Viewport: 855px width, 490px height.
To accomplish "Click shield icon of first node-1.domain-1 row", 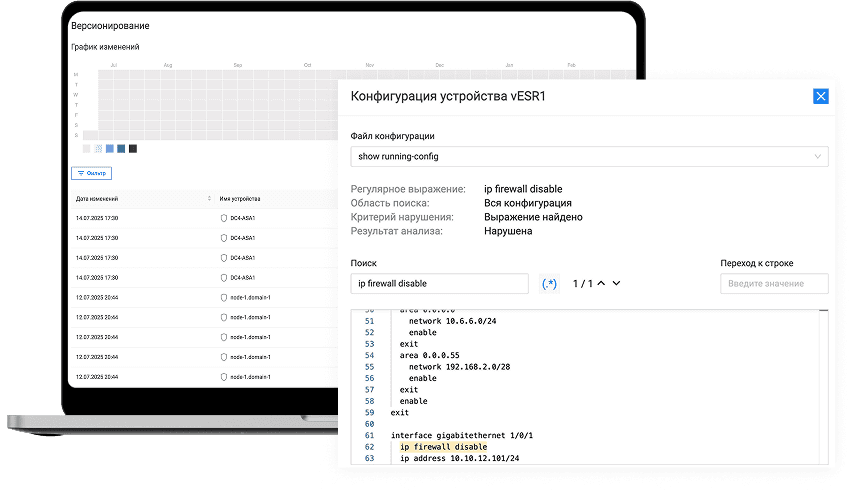I will [224, 297].
